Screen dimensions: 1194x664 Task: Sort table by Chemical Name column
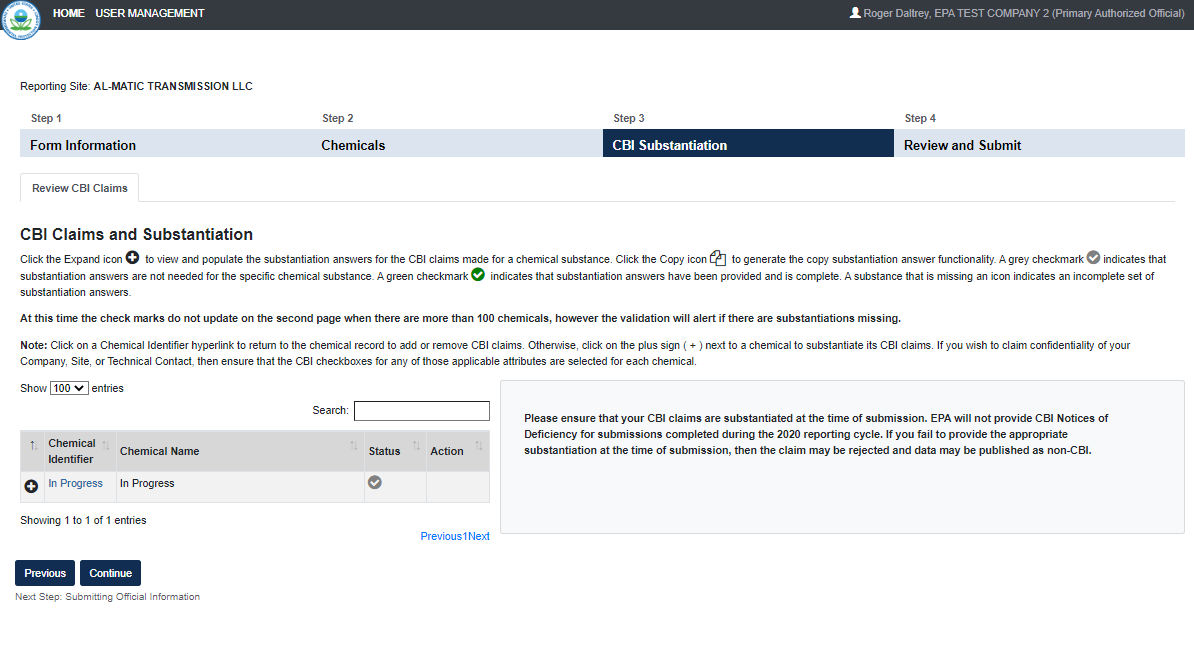point(159,451)
